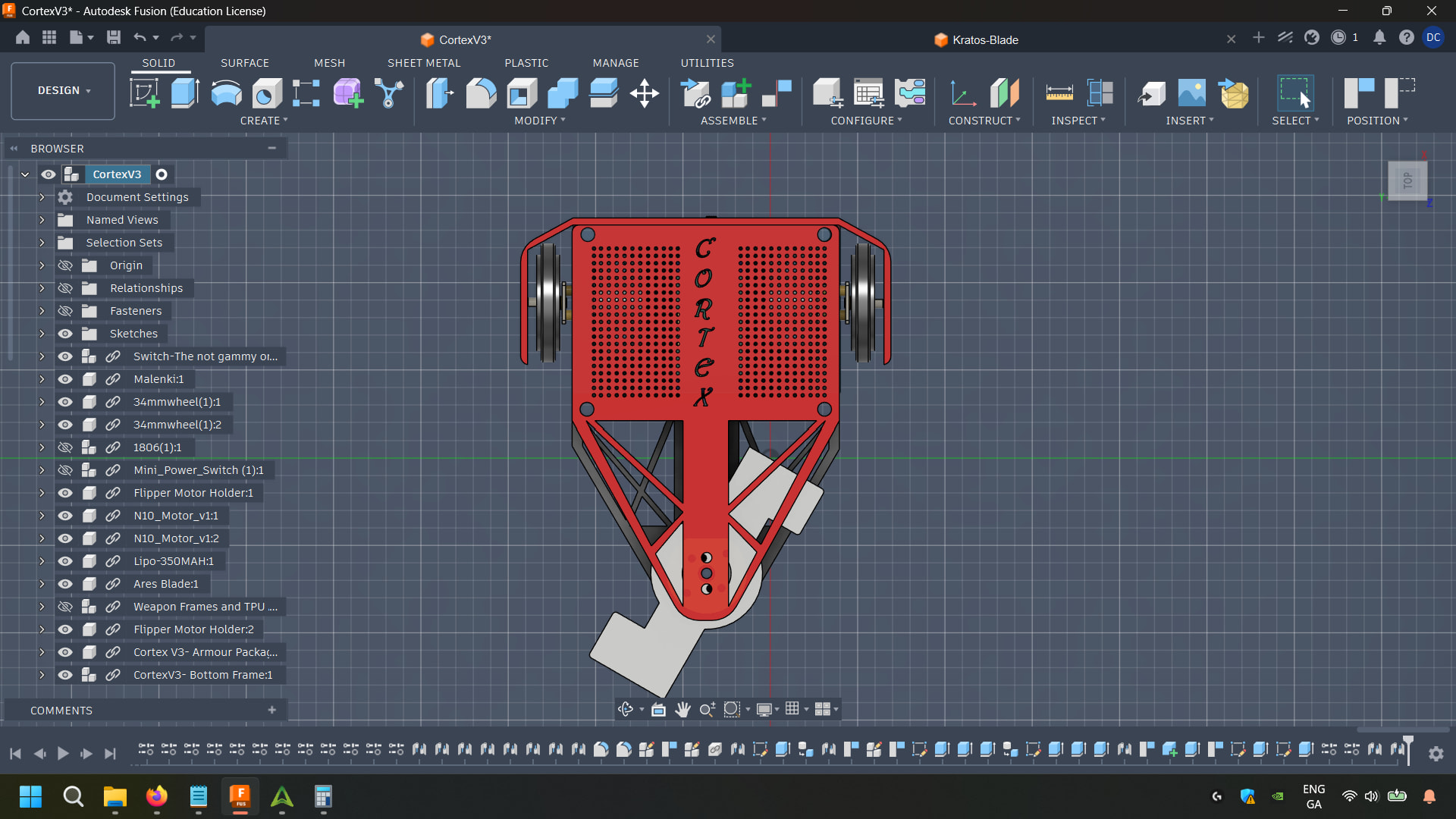Hide the Malenki:1 component

pos(65,379)
